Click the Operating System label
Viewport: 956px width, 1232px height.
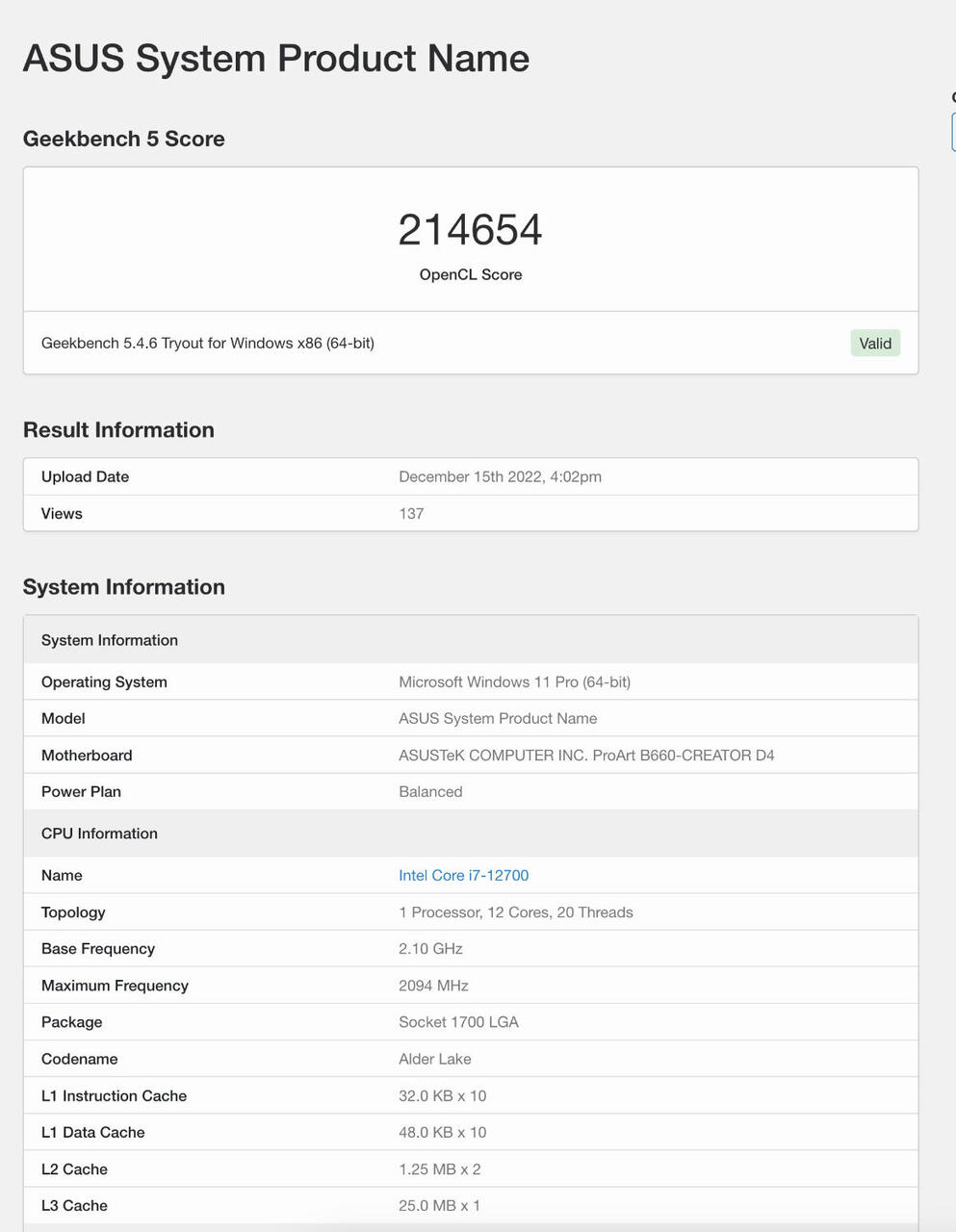(x=104, y=681)
